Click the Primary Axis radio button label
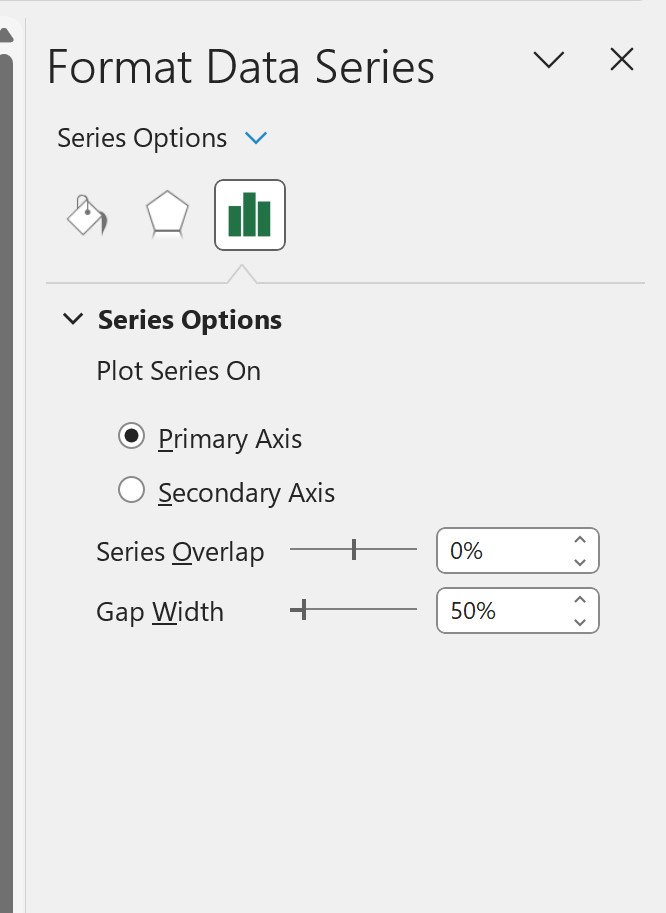666x913 pixels. coord(229,438)
